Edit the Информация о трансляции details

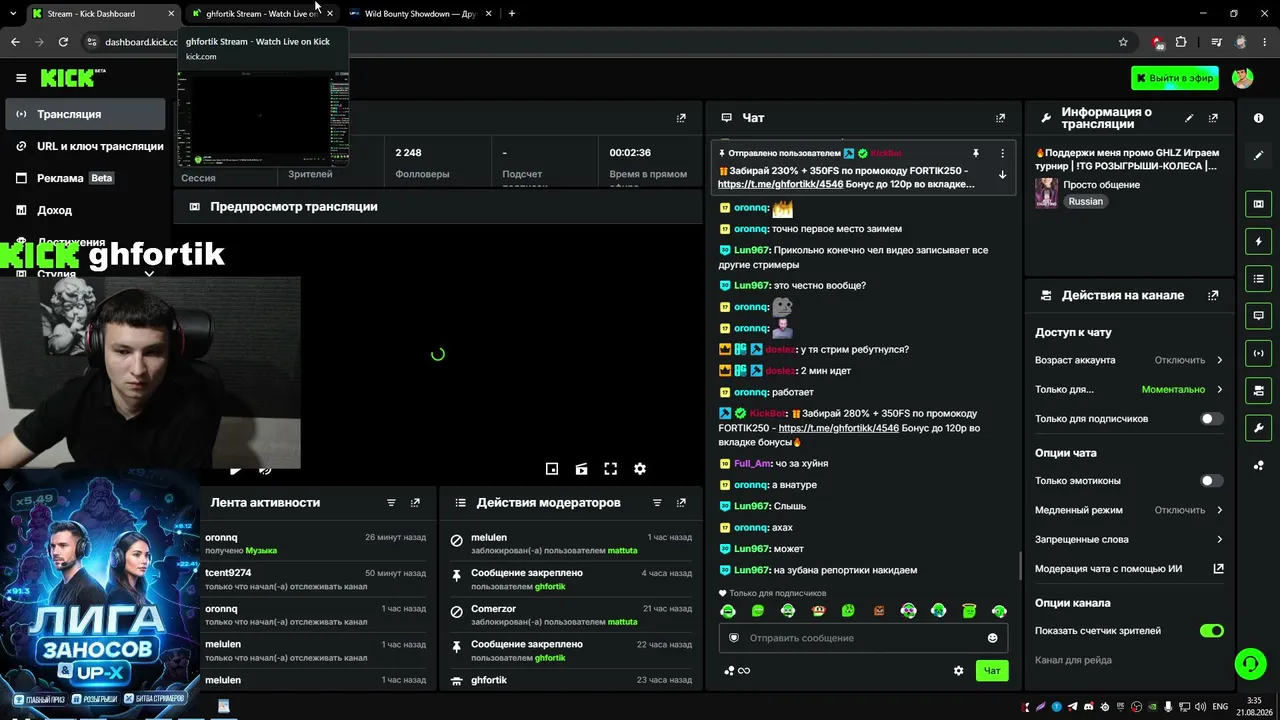pos(1189,118)
